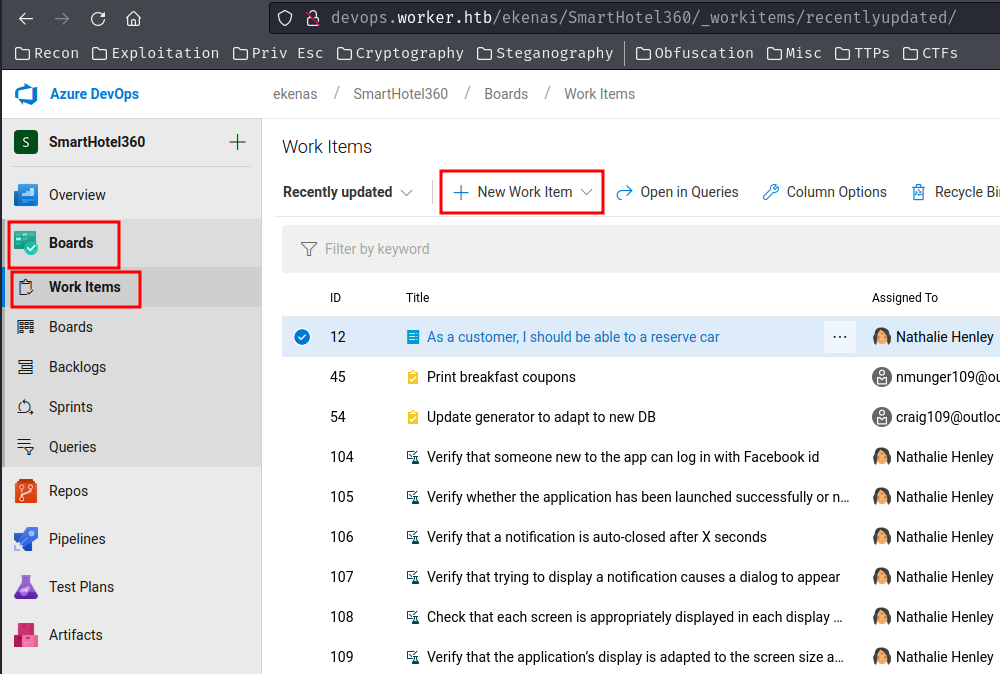Viewport: 1000px width, 674px height.
Task: Open the Cryptography bookmarks folder
Action: 400,53
